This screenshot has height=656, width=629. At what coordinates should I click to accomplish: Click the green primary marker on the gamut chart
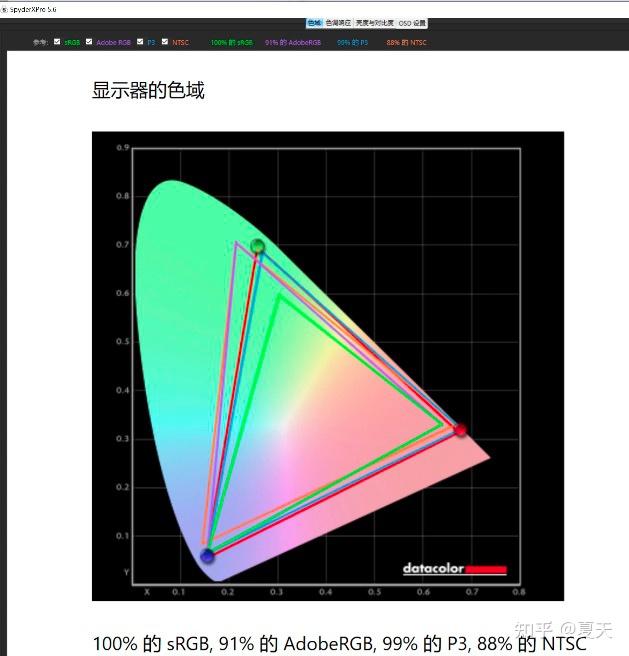[x=258, y=246]
